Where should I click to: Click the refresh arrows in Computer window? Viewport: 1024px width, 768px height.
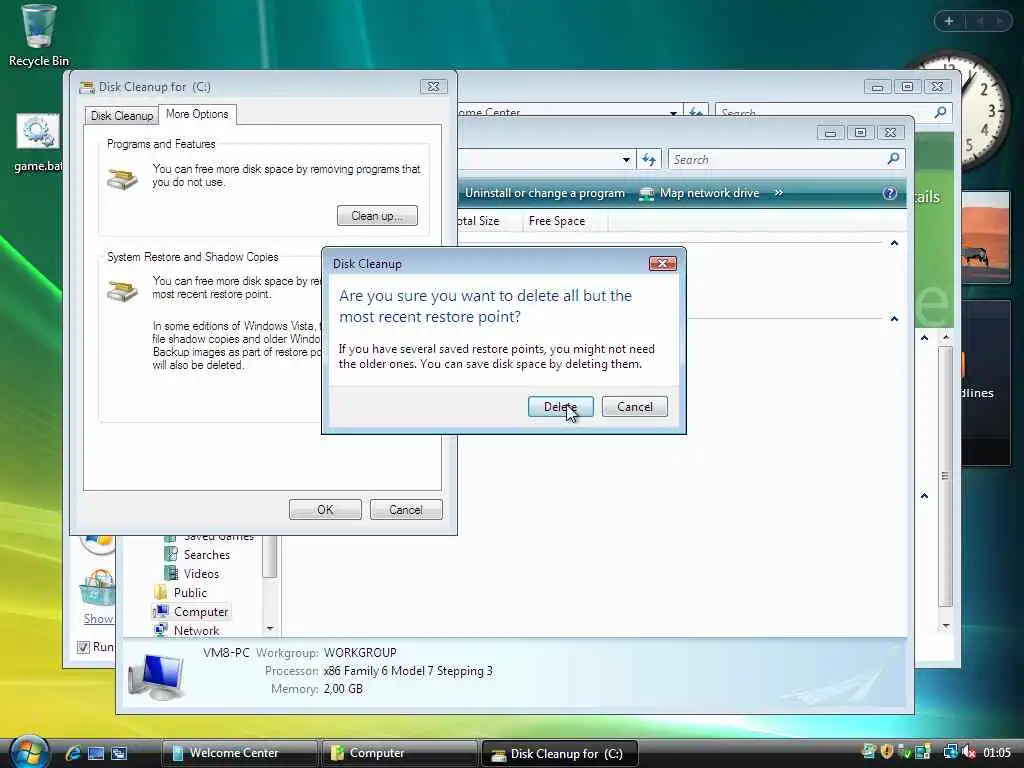pyautogui.click(x=648, y=159)
